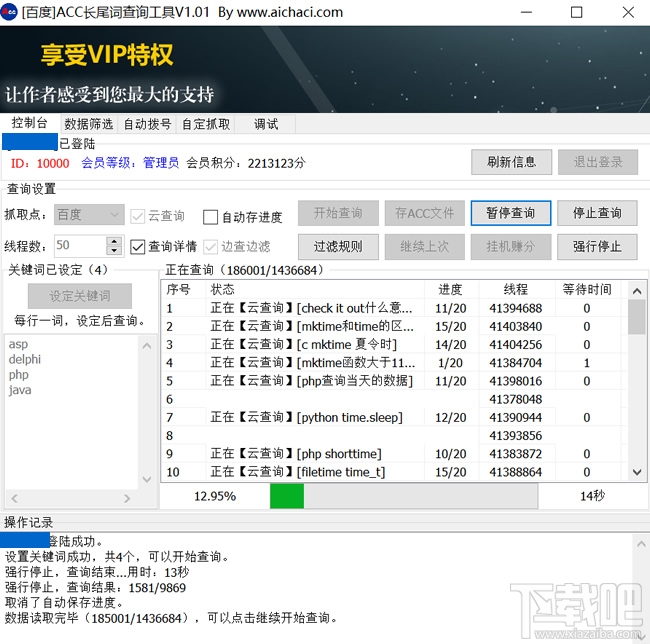Select row 5 php查询当天的数据 query

[392, 381]
